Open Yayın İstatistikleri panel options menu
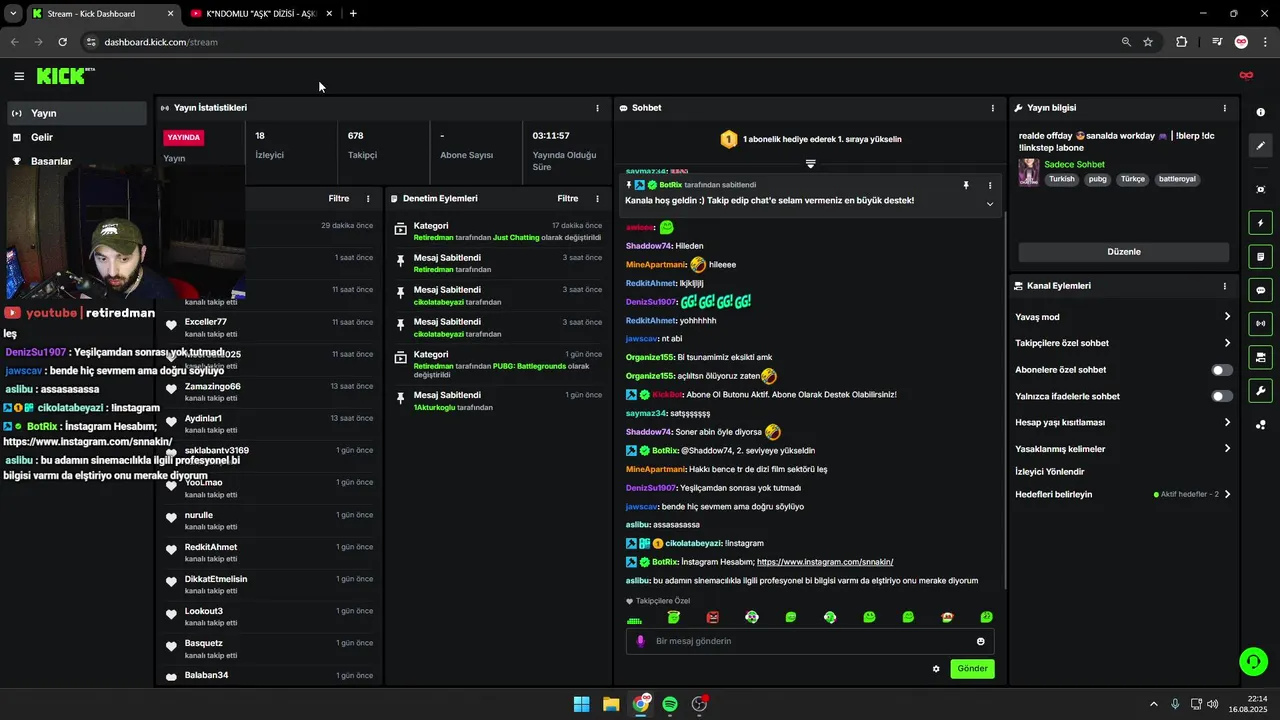The image size is (1280, 720). pyautogui.click(x=598, y=108)
